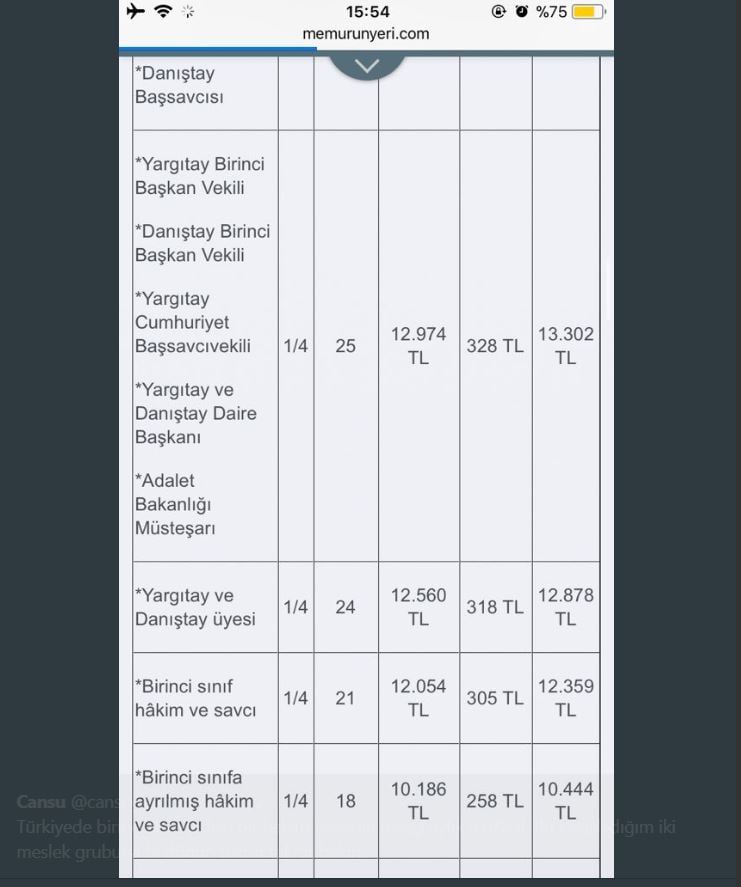Tap the rotation lock icon
741x887 pixels.
499,12
